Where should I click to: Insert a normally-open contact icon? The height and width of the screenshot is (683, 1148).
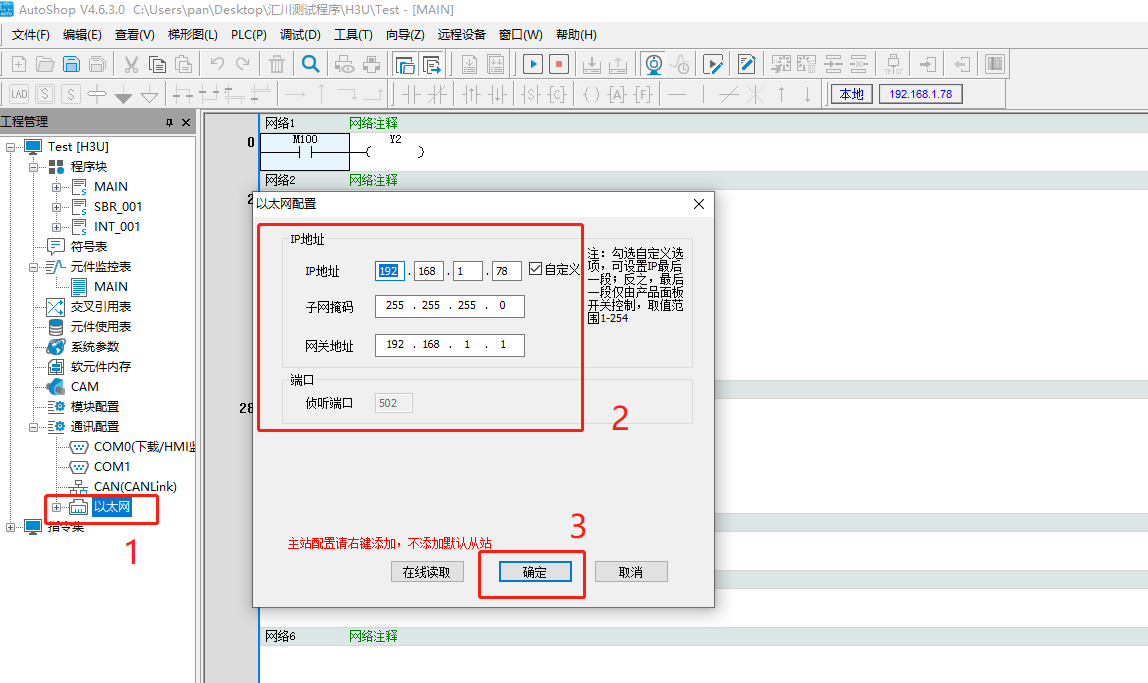[x=411, y=94]
